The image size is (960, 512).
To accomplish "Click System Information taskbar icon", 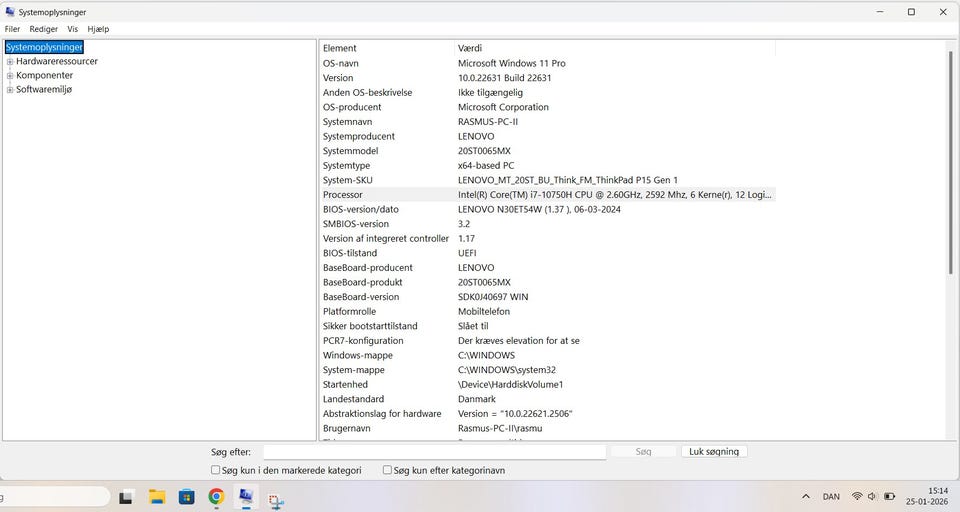I will point(246,496).
